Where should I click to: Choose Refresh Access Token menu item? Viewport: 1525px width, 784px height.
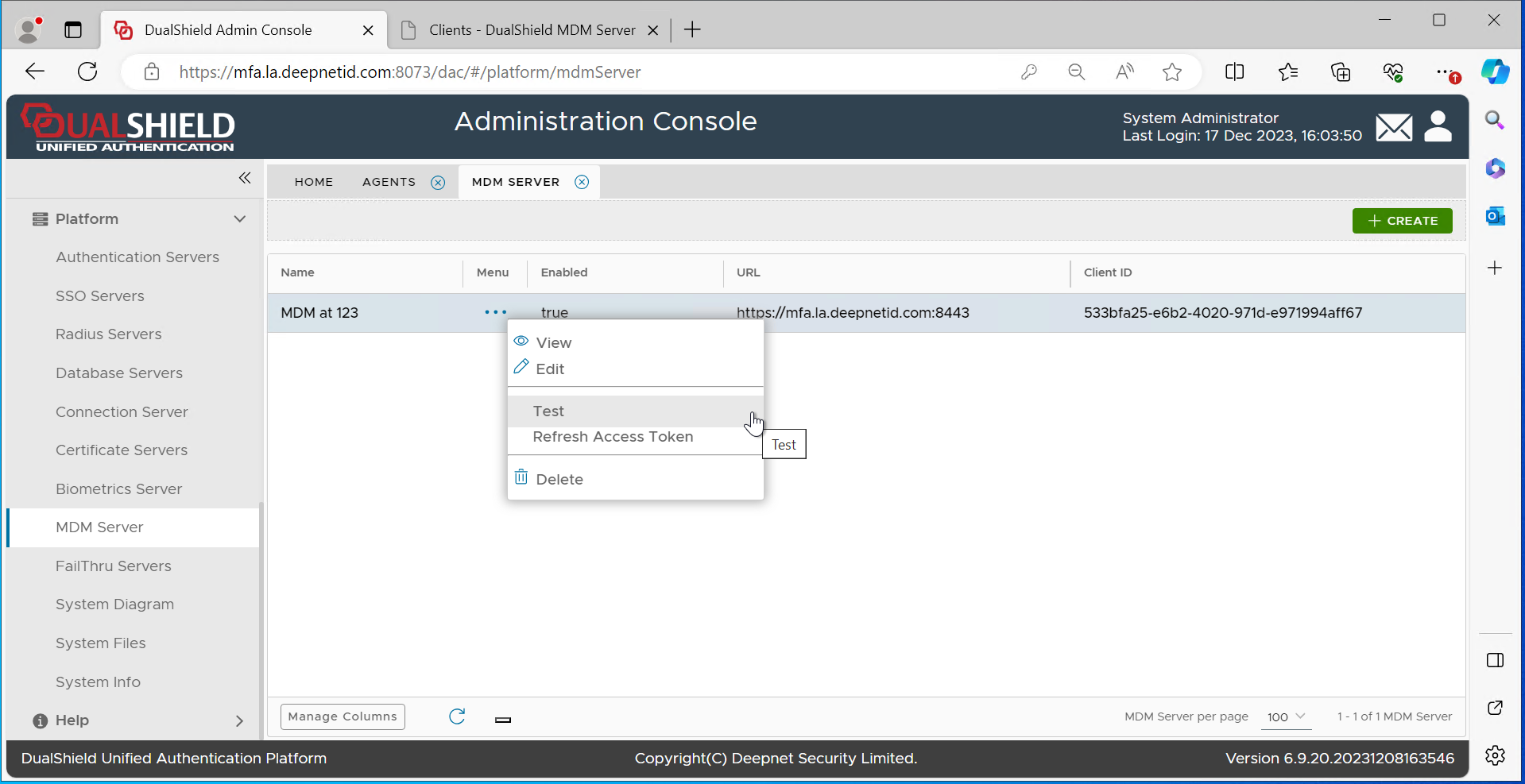coord(613,437)
